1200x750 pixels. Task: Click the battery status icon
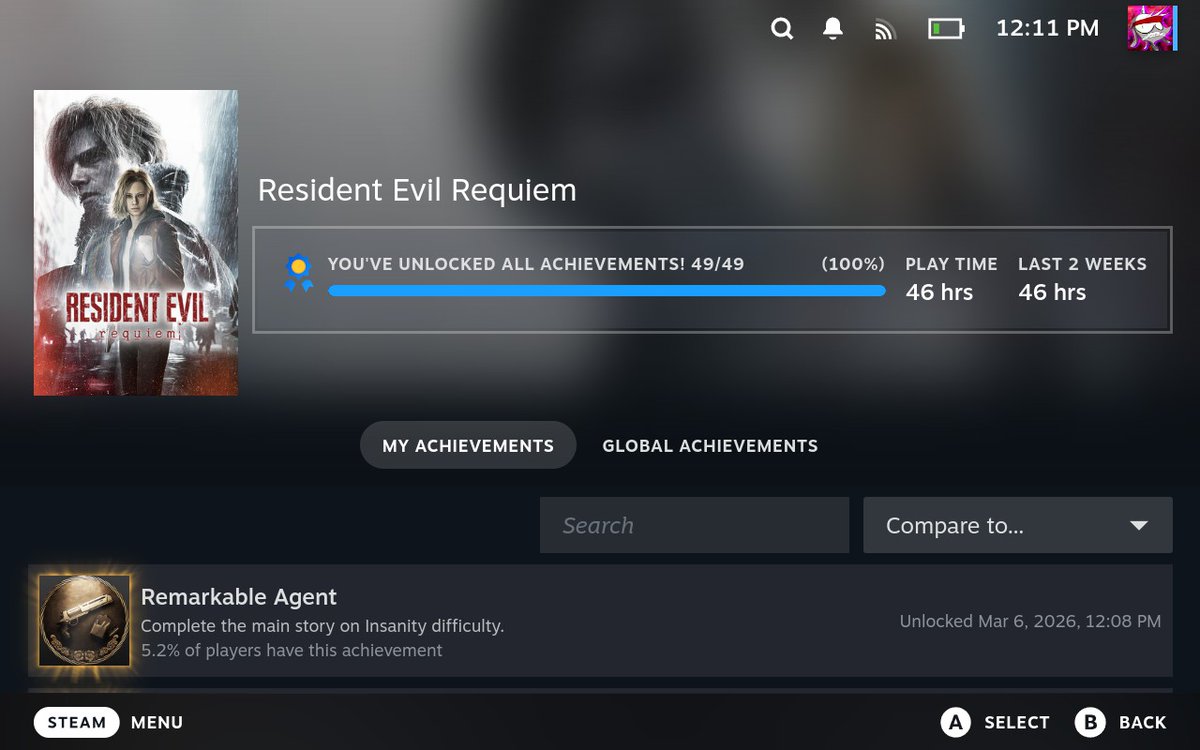[x=946, y=29]
